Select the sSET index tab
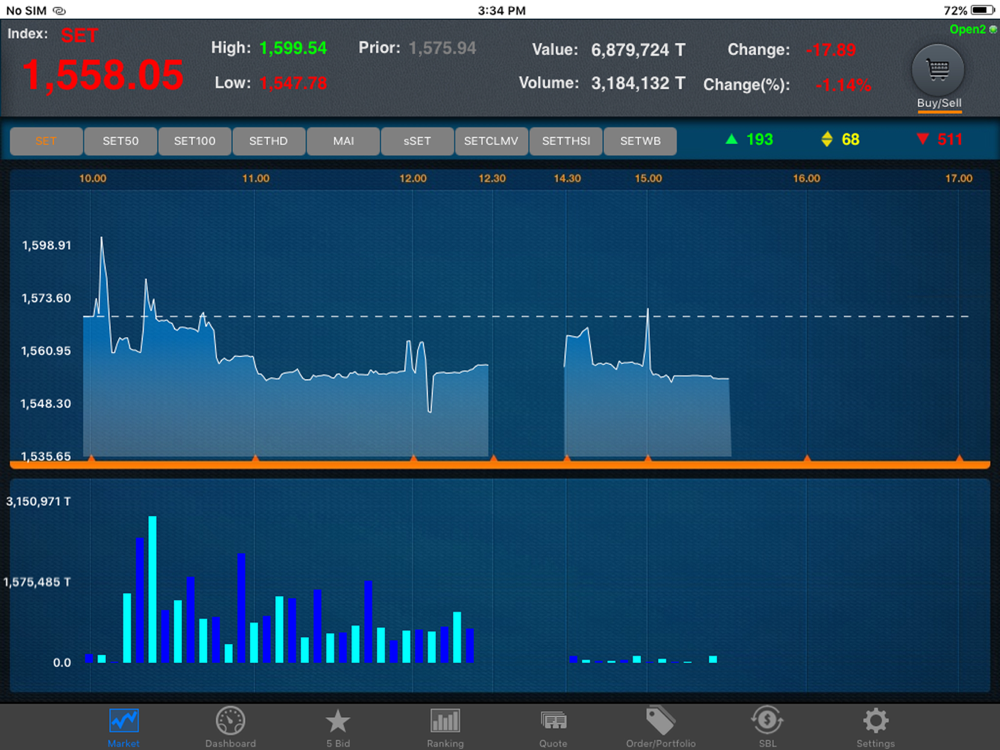The height and width of the screenshot is (750, 1000). pos(417,141)
